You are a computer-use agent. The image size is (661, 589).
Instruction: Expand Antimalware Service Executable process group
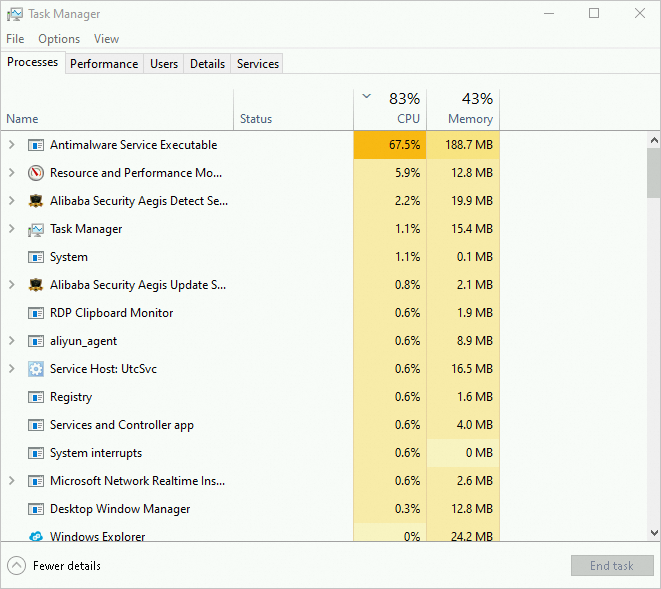point(12,145)
